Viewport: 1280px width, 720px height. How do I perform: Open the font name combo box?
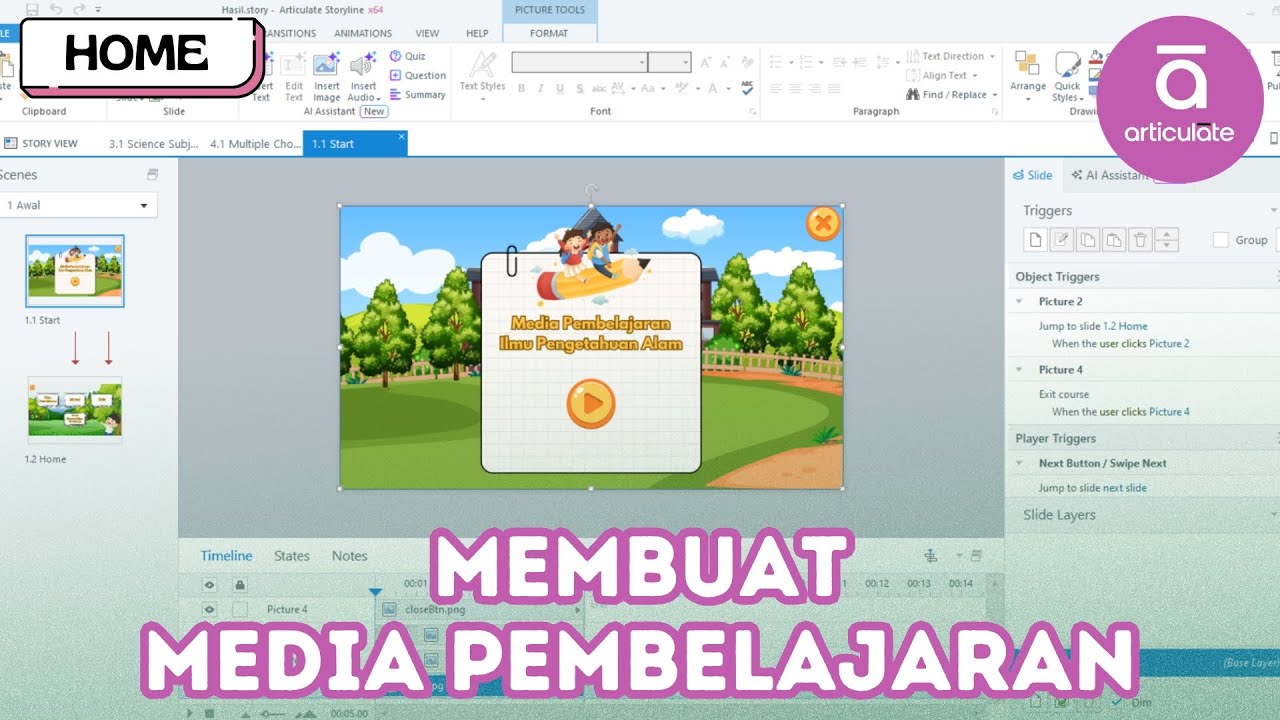(x=579, y=62)
